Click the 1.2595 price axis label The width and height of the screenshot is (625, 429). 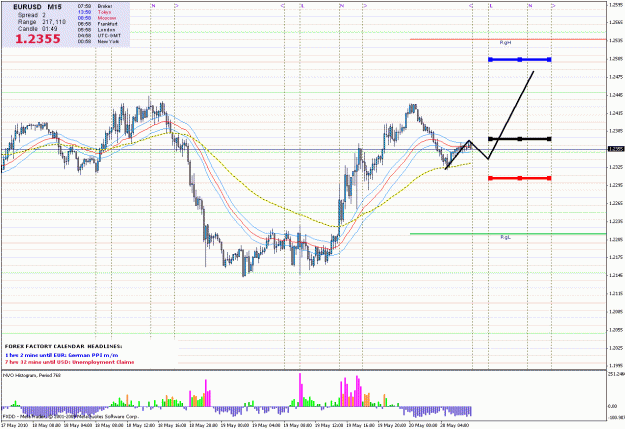click(616, 4)
